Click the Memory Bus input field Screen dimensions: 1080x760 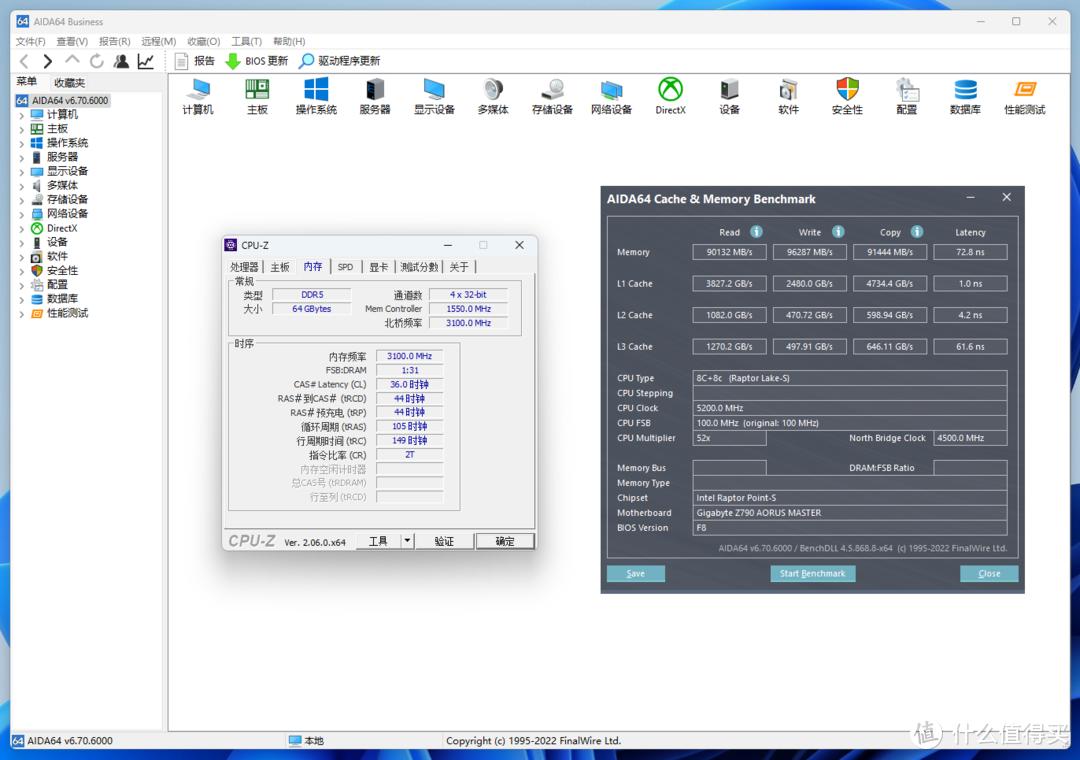(729, 467)
